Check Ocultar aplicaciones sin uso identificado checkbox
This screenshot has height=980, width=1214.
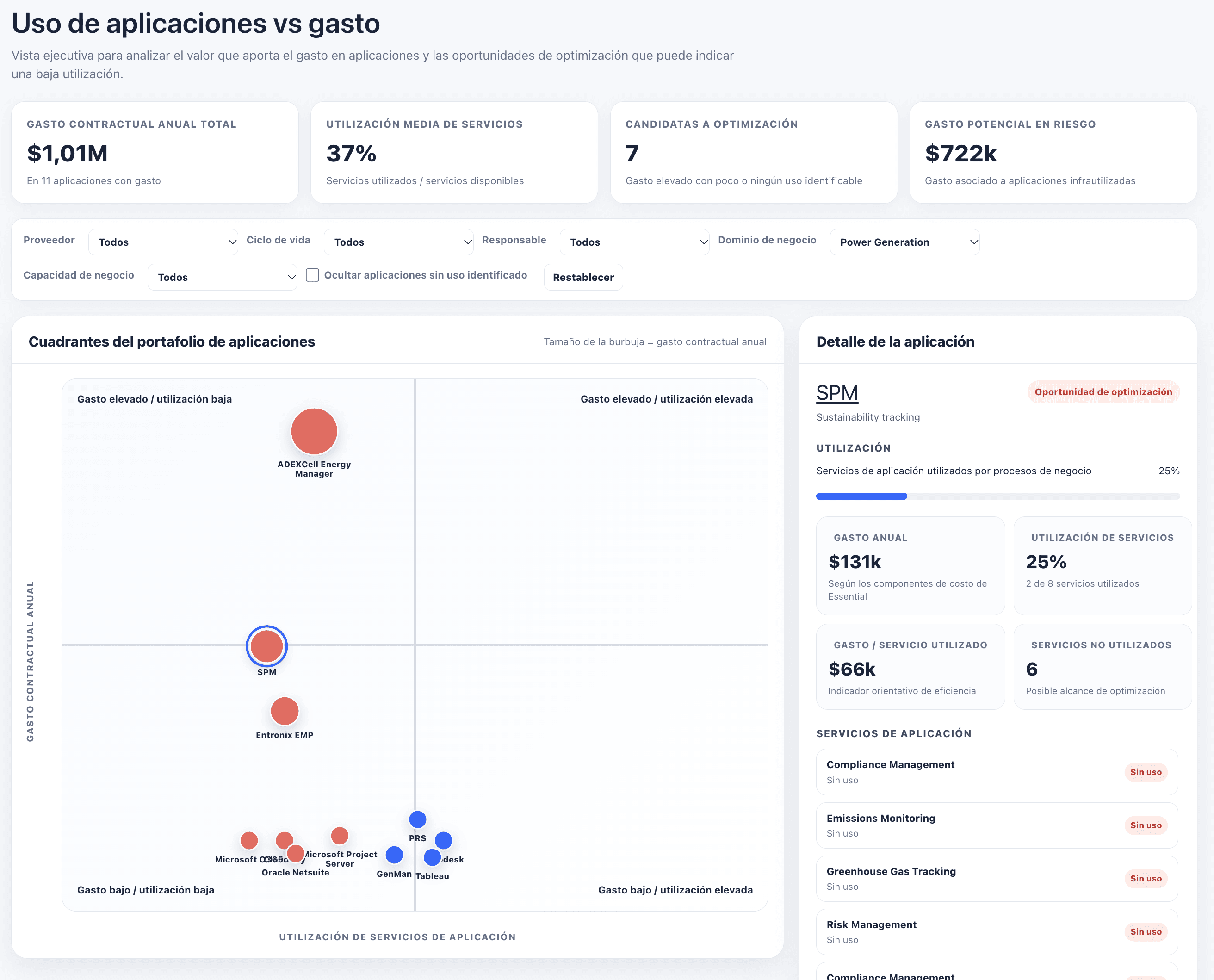[313, 275]
